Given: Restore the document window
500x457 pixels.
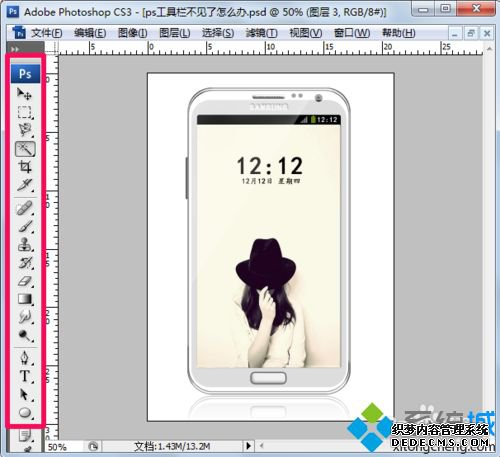Looking at the screenshot, I should 471,33.
